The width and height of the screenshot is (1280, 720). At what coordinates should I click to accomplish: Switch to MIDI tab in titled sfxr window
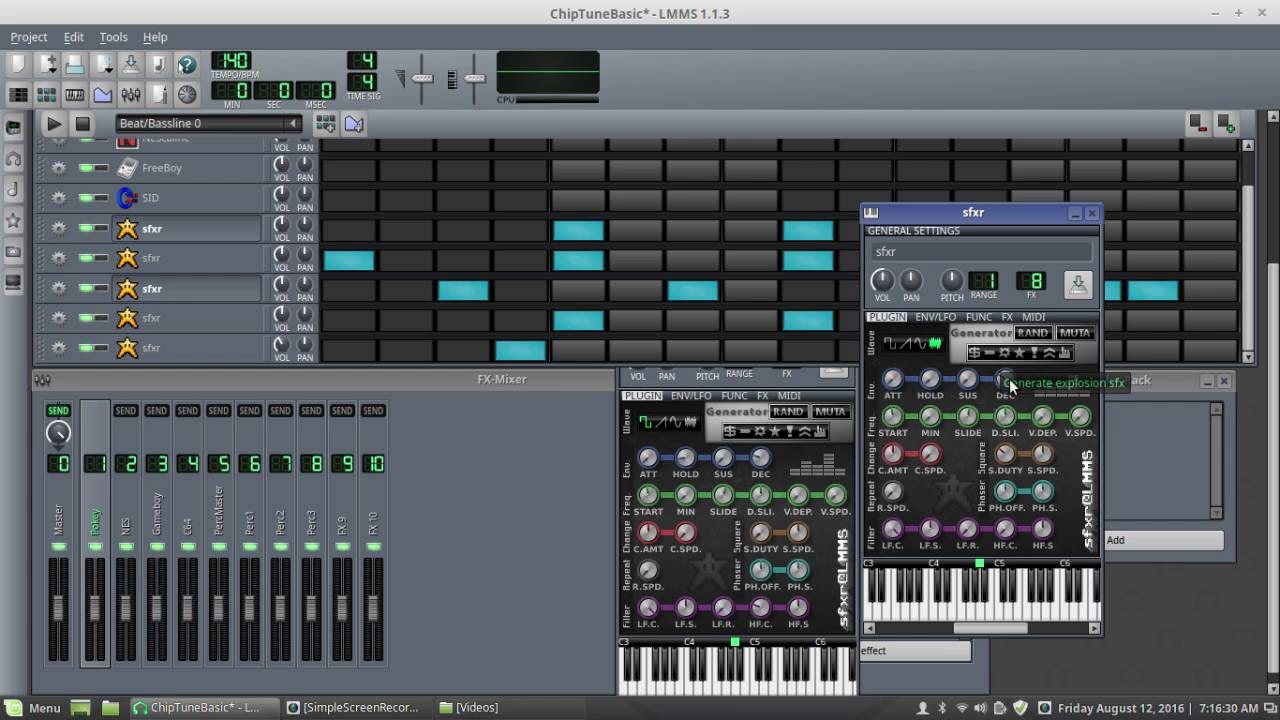pos(1034,317)
